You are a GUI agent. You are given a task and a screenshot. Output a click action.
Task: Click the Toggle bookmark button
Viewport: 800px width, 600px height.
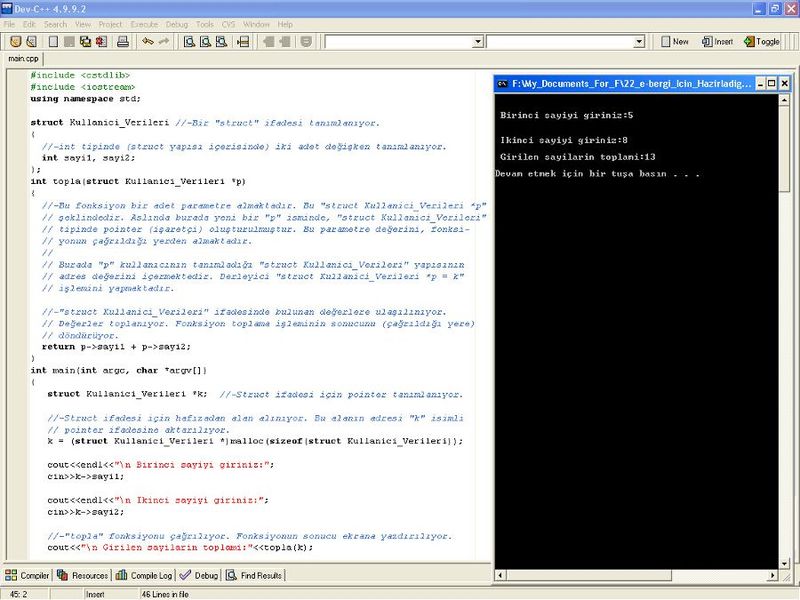(761, 42)
